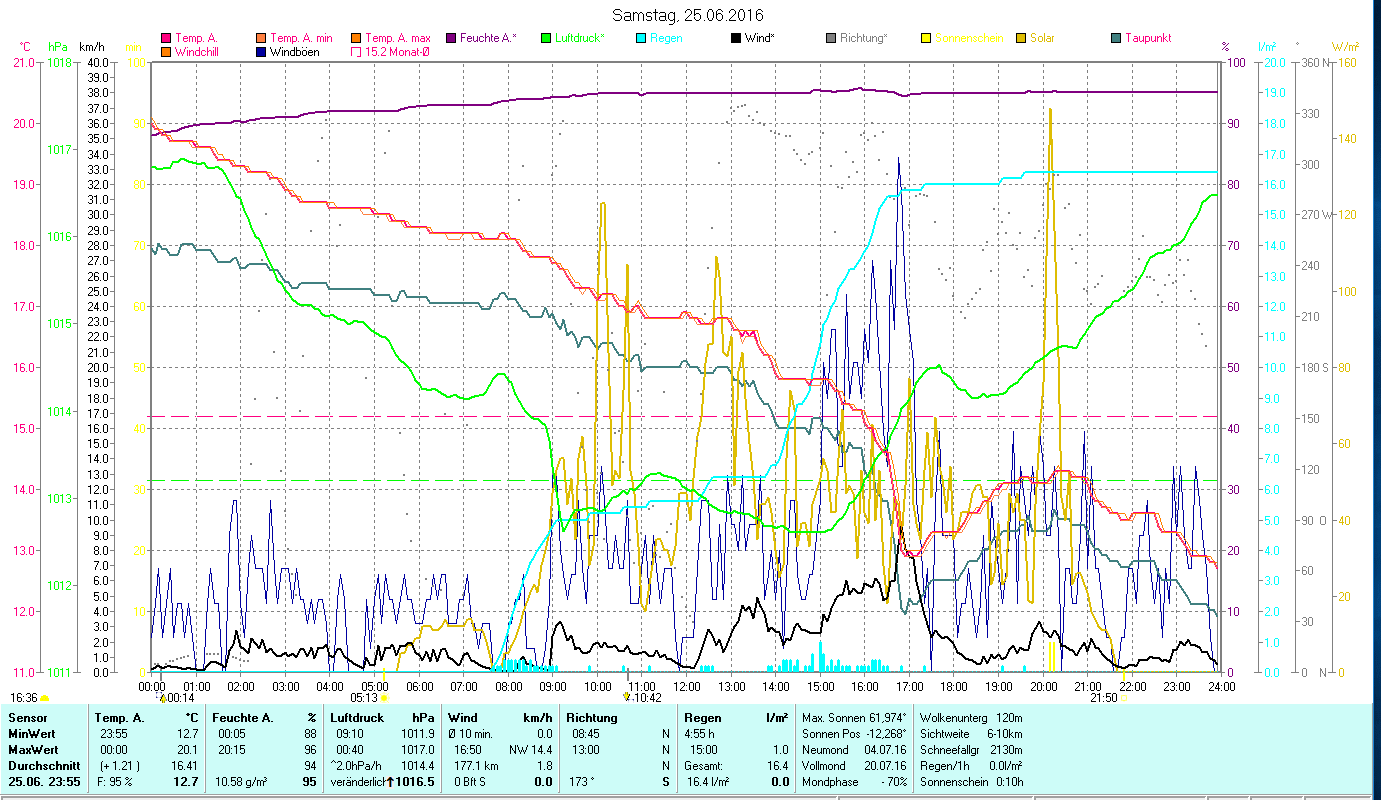Click the Sensor header in the data table
The width and height of the screenshot is (1381, 800).
click(x=28, y=718)
